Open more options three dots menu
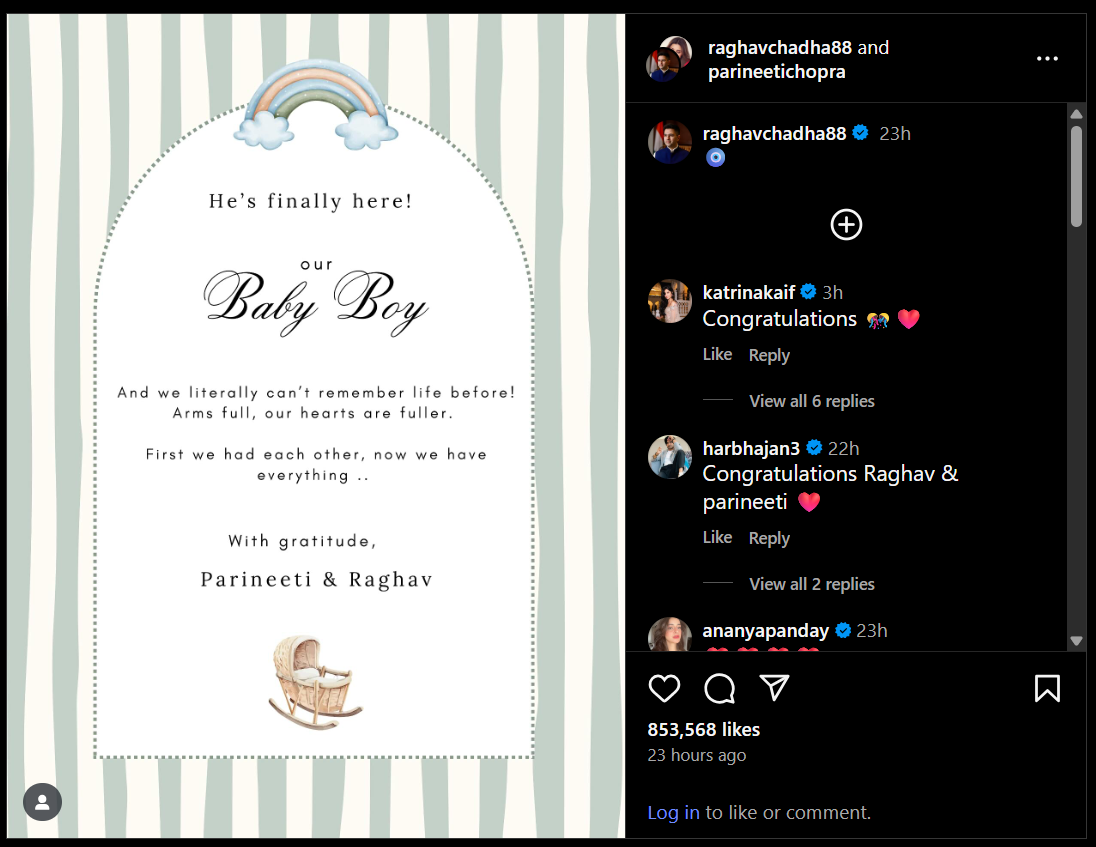 1047,59
